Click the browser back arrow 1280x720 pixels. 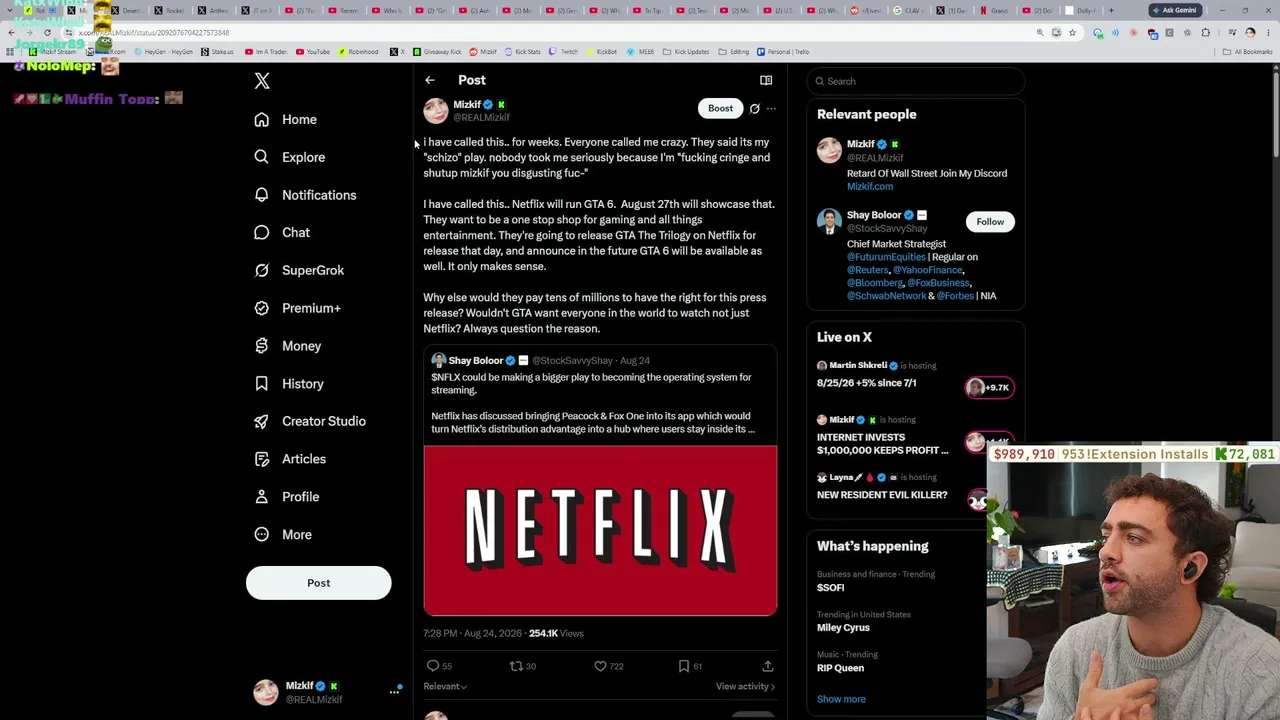point(11,33)
